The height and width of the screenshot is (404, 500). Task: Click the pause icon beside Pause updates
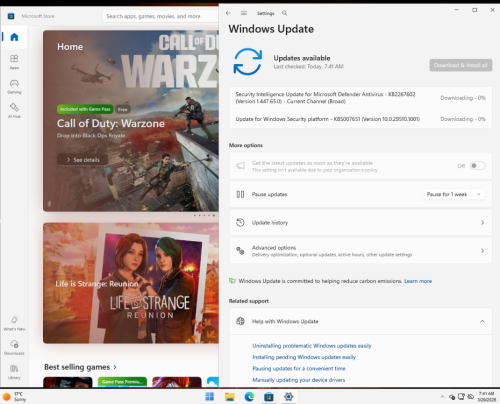click(240, 194)
